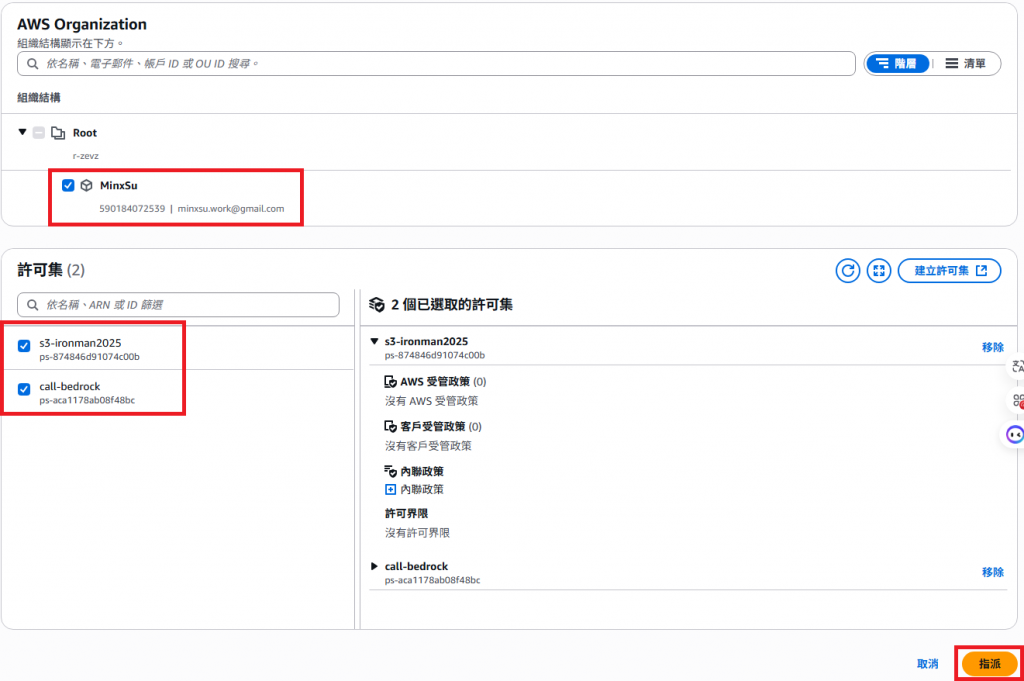Click ps-aca1178ab08f48bc ID in left list
Viewport: 1024px width, 681px height.
[x=87, y=400]
